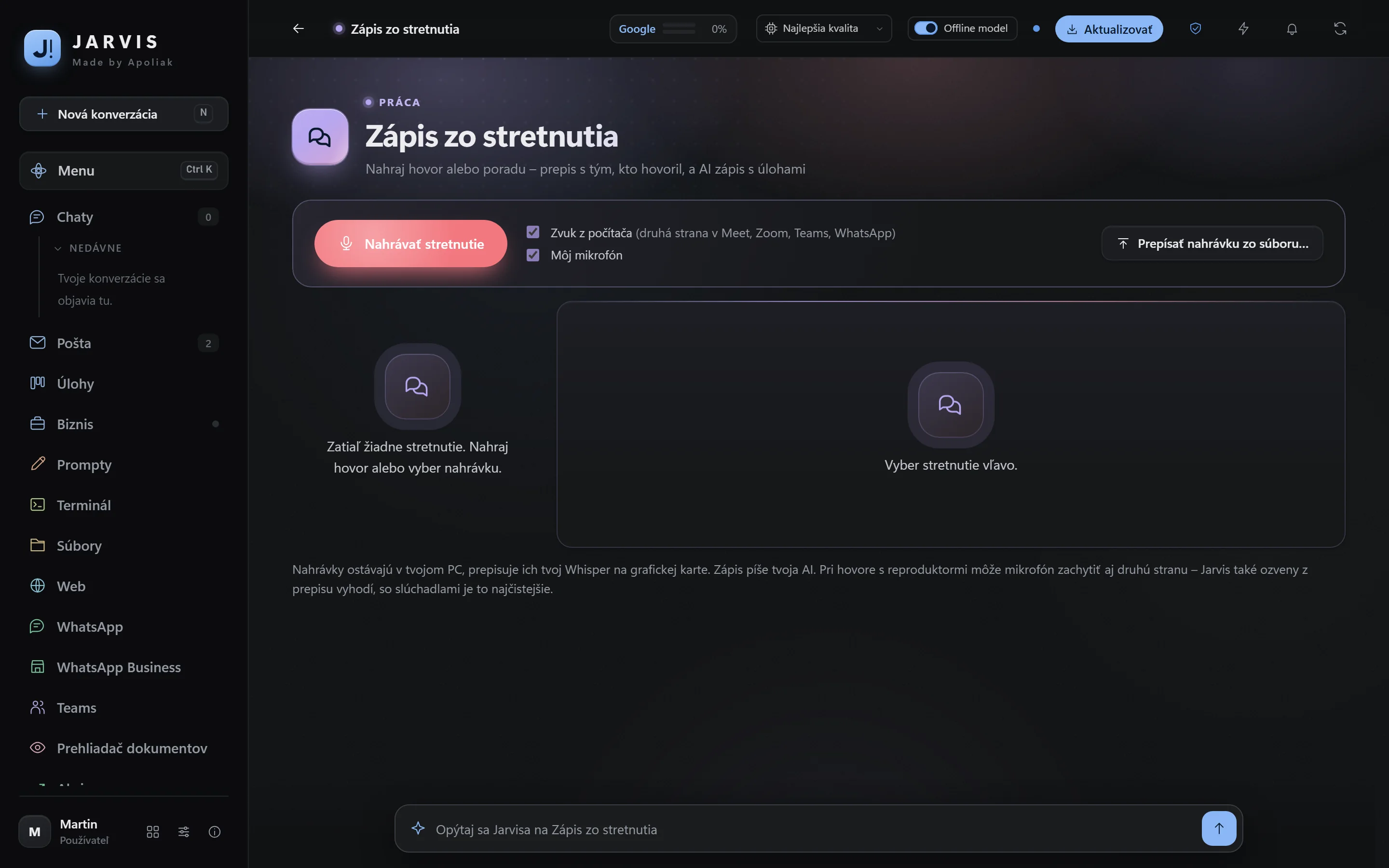
Task: Open Terminál in the sidebar
Action: point(124,505)
